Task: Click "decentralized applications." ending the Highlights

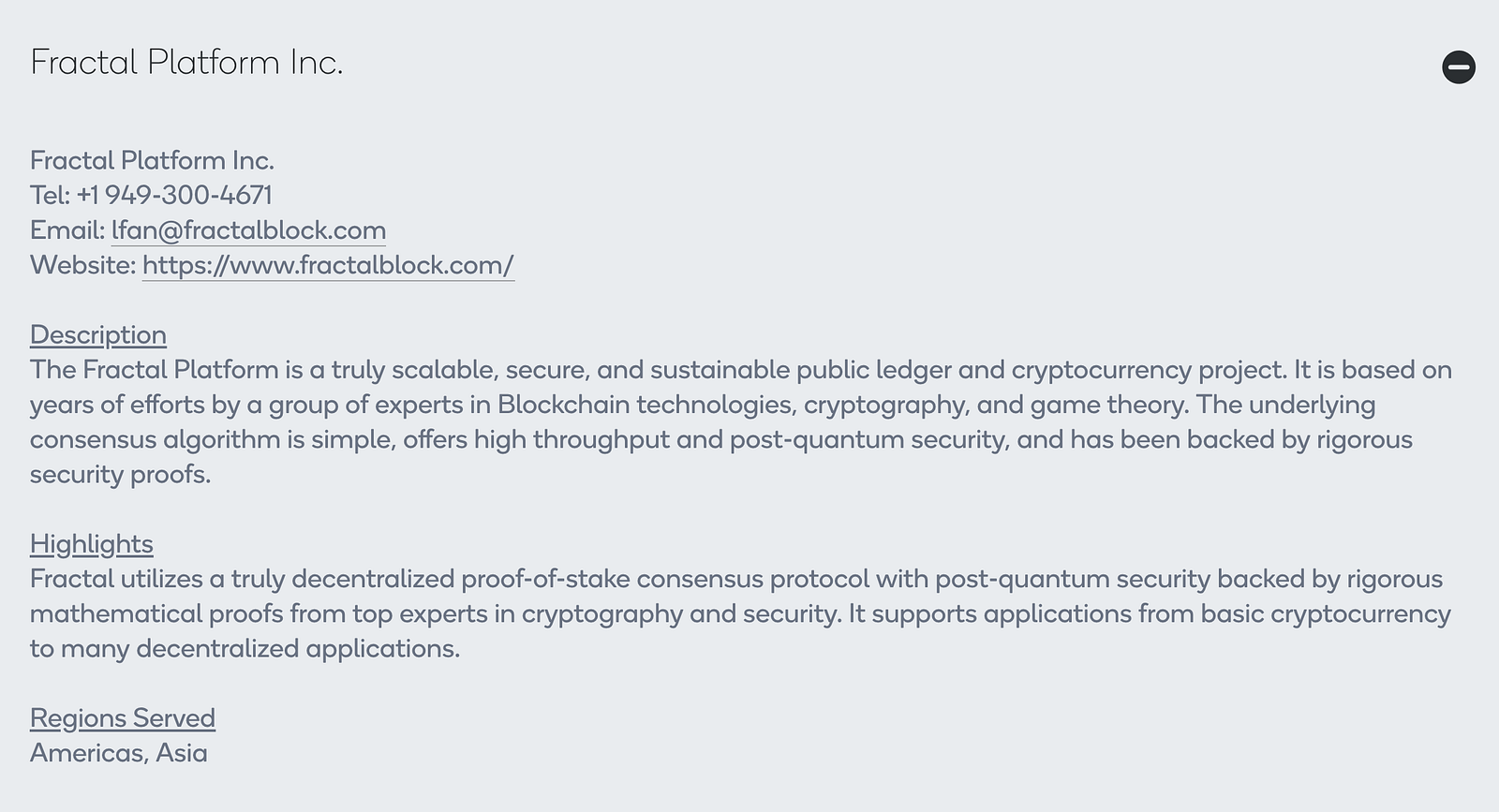Action: [298, 648]
